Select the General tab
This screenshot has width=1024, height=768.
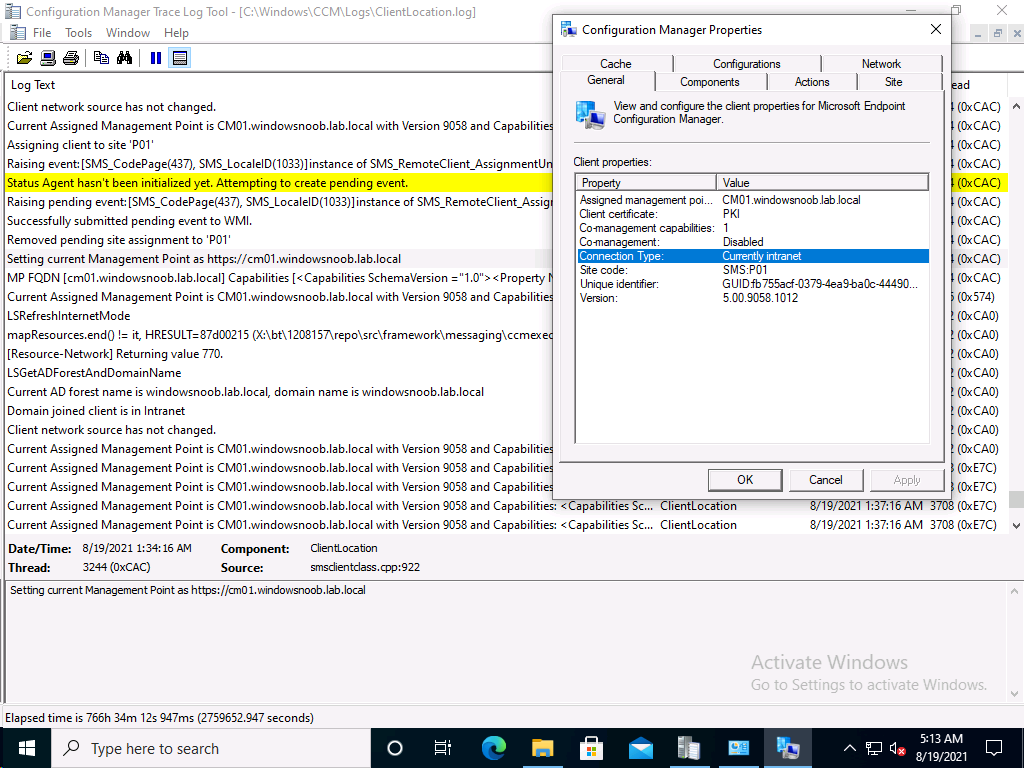(606, 80)
